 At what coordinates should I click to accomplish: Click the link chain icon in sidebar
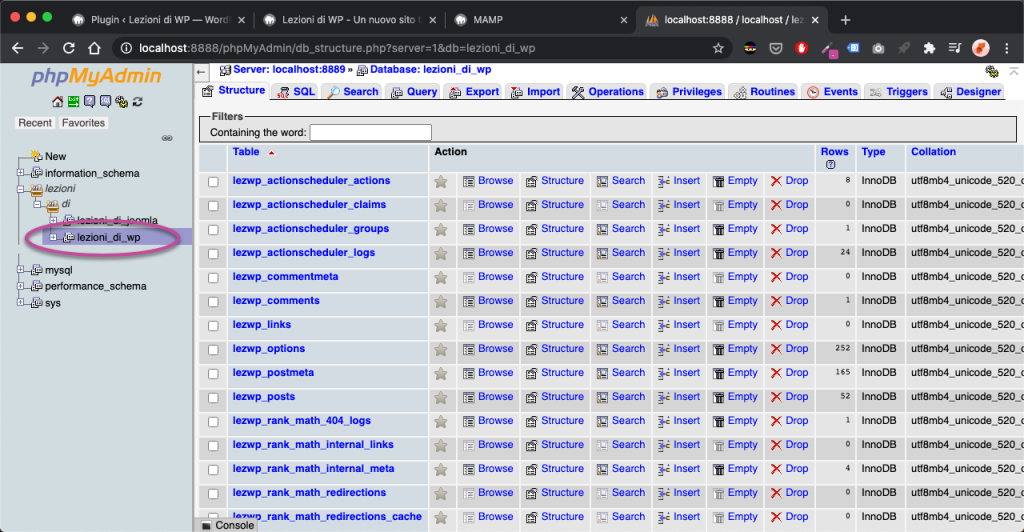tap(167, 138)
